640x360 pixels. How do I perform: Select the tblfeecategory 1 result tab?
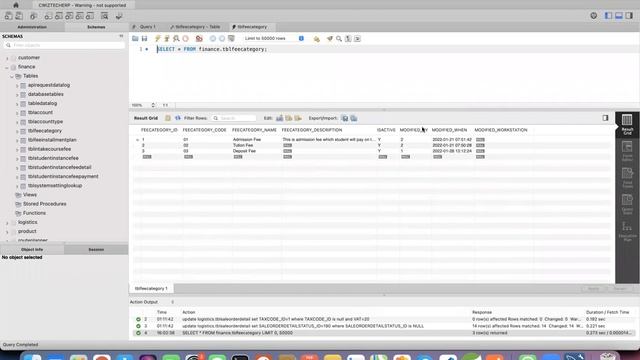coord(151,288)
